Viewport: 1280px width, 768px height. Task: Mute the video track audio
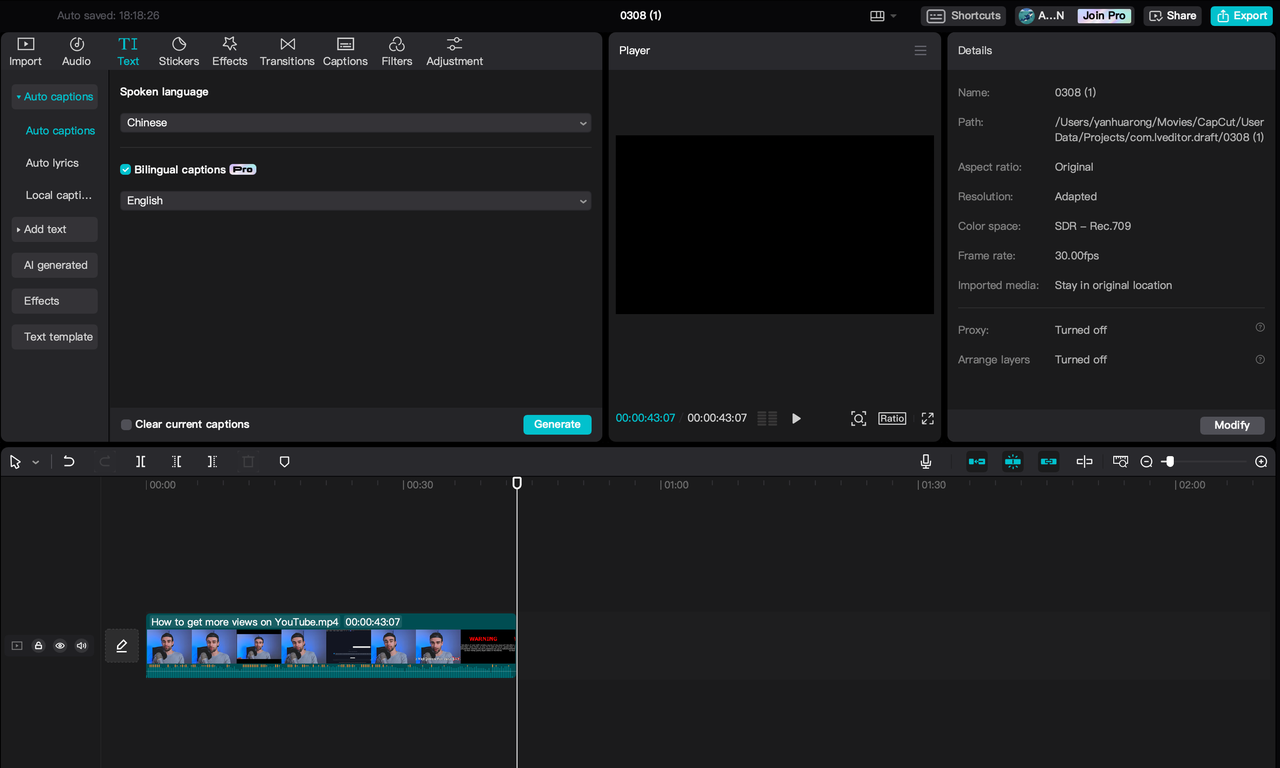pyautogui.click(x=81, y=645)
